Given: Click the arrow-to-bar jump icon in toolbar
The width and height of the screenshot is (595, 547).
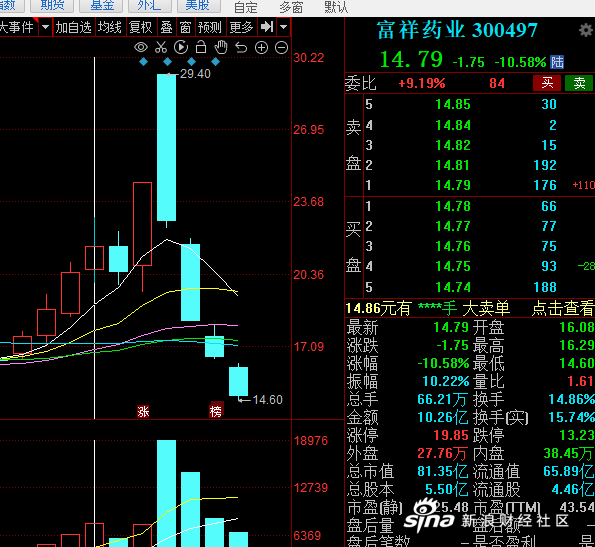Looking at the screenshot, I should 267,27.
